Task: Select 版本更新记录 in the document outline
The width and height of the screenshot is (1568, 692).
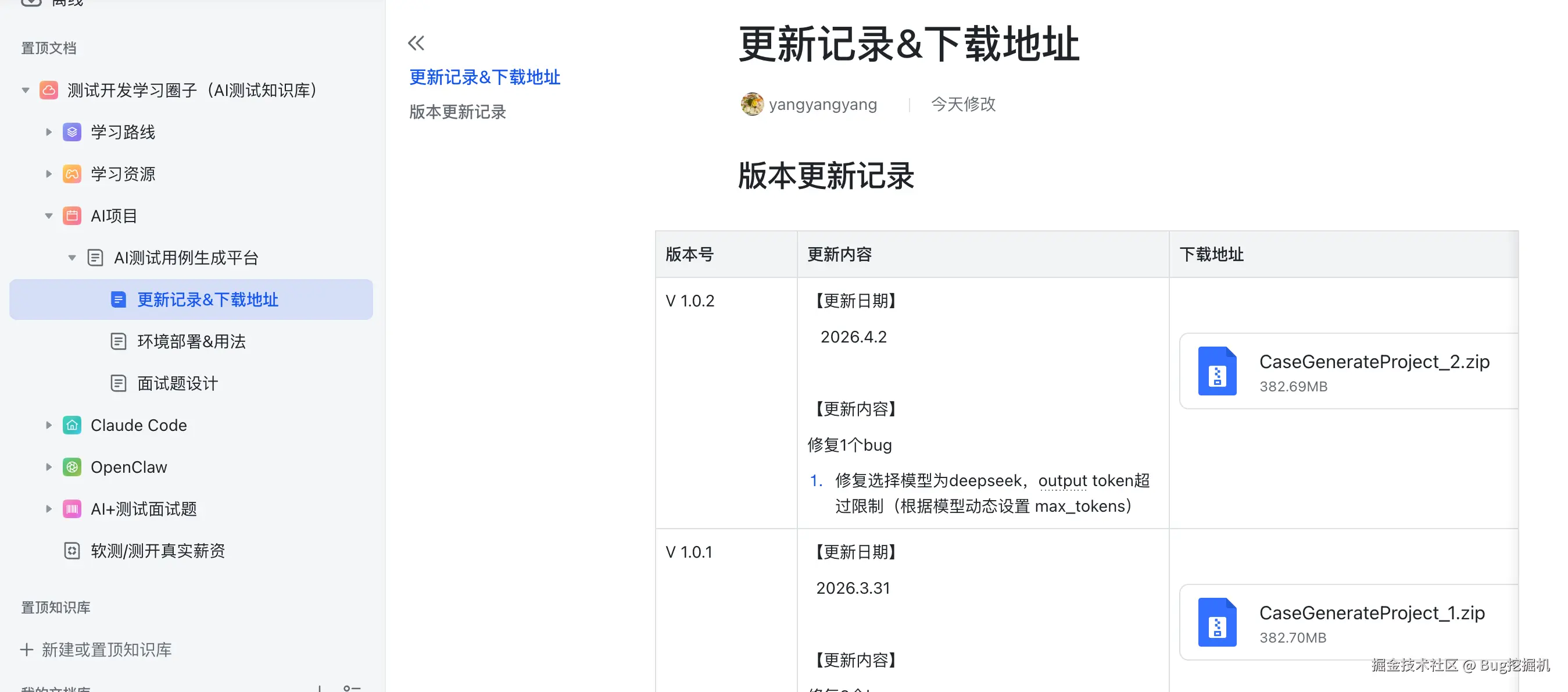Action: (x=457, y=112)
